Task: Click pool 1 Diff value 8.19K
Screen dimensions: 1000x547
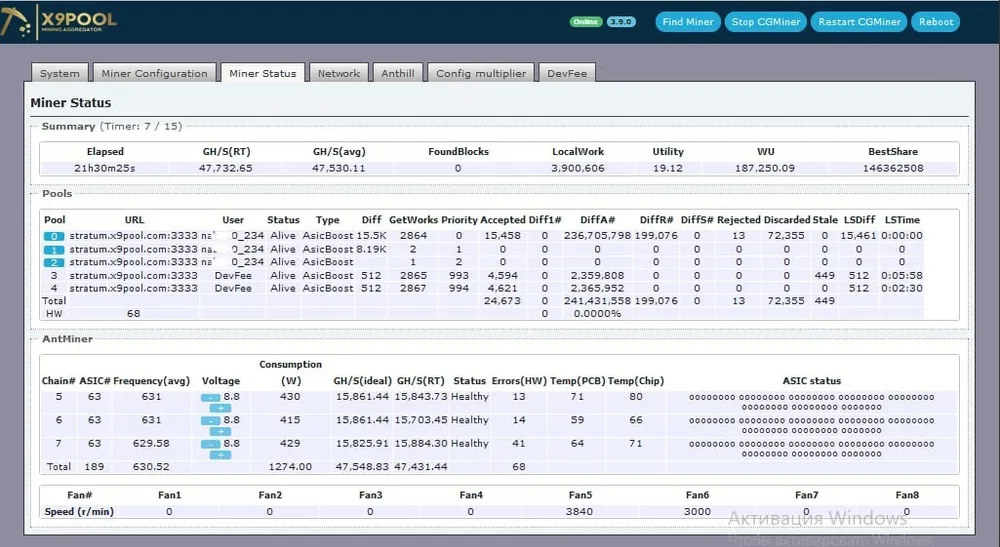Action: [x=371, y=249]
